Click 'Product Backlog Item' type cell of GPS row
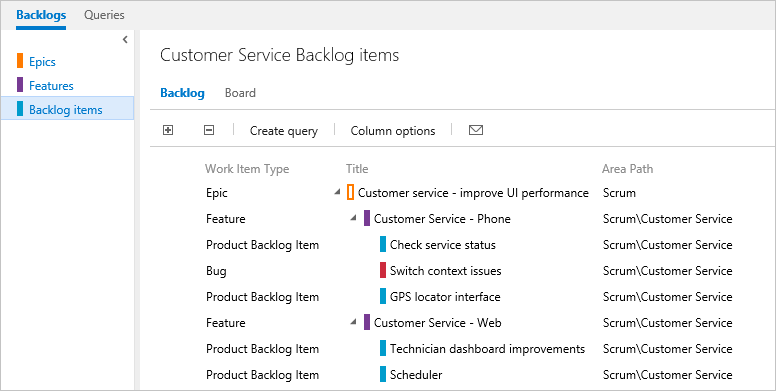776x391 pixels. [x=262, y=296]
